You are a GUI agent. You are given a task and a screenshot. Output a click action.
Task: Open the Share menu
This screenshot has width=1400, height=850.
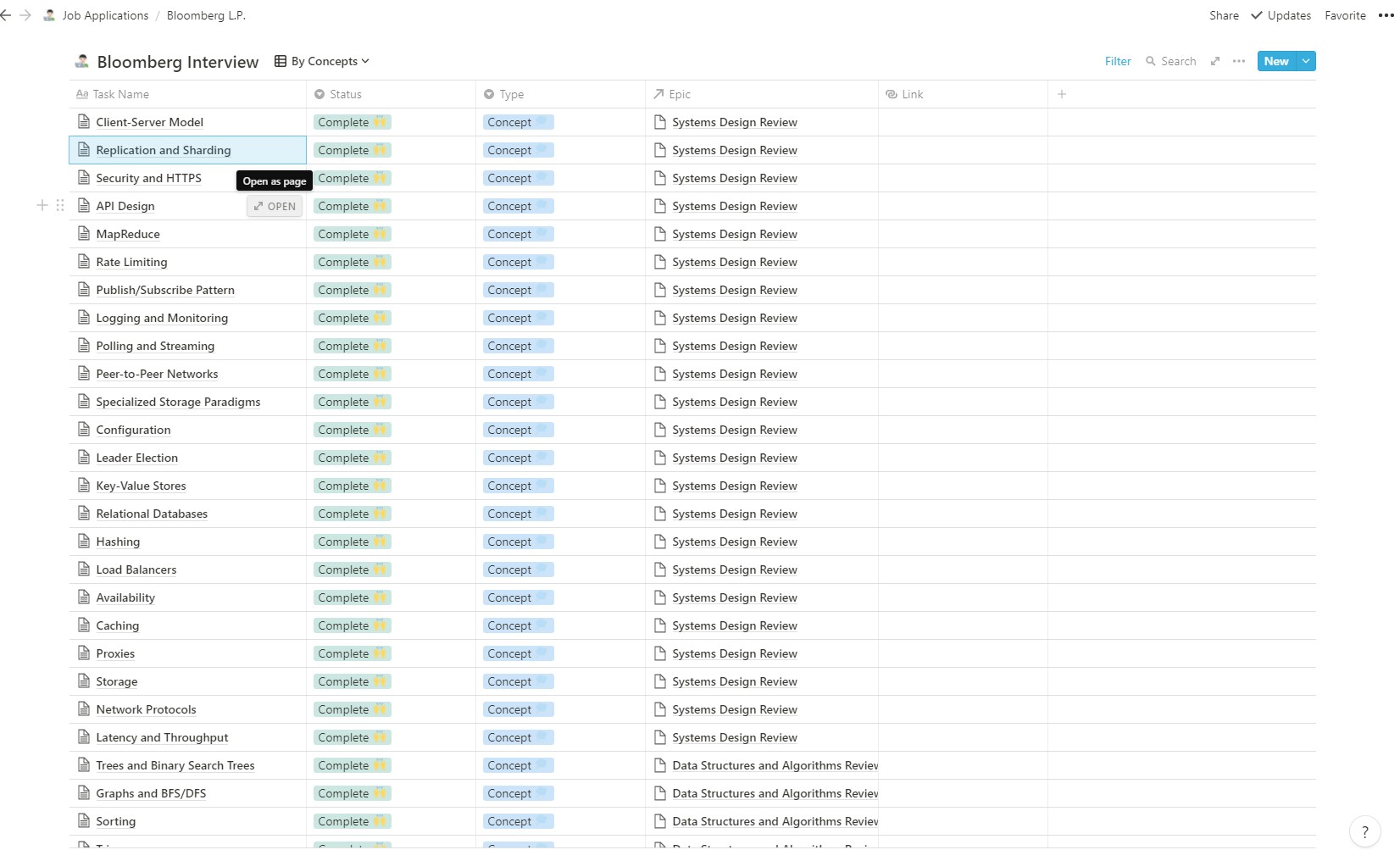coord(1224,15)
